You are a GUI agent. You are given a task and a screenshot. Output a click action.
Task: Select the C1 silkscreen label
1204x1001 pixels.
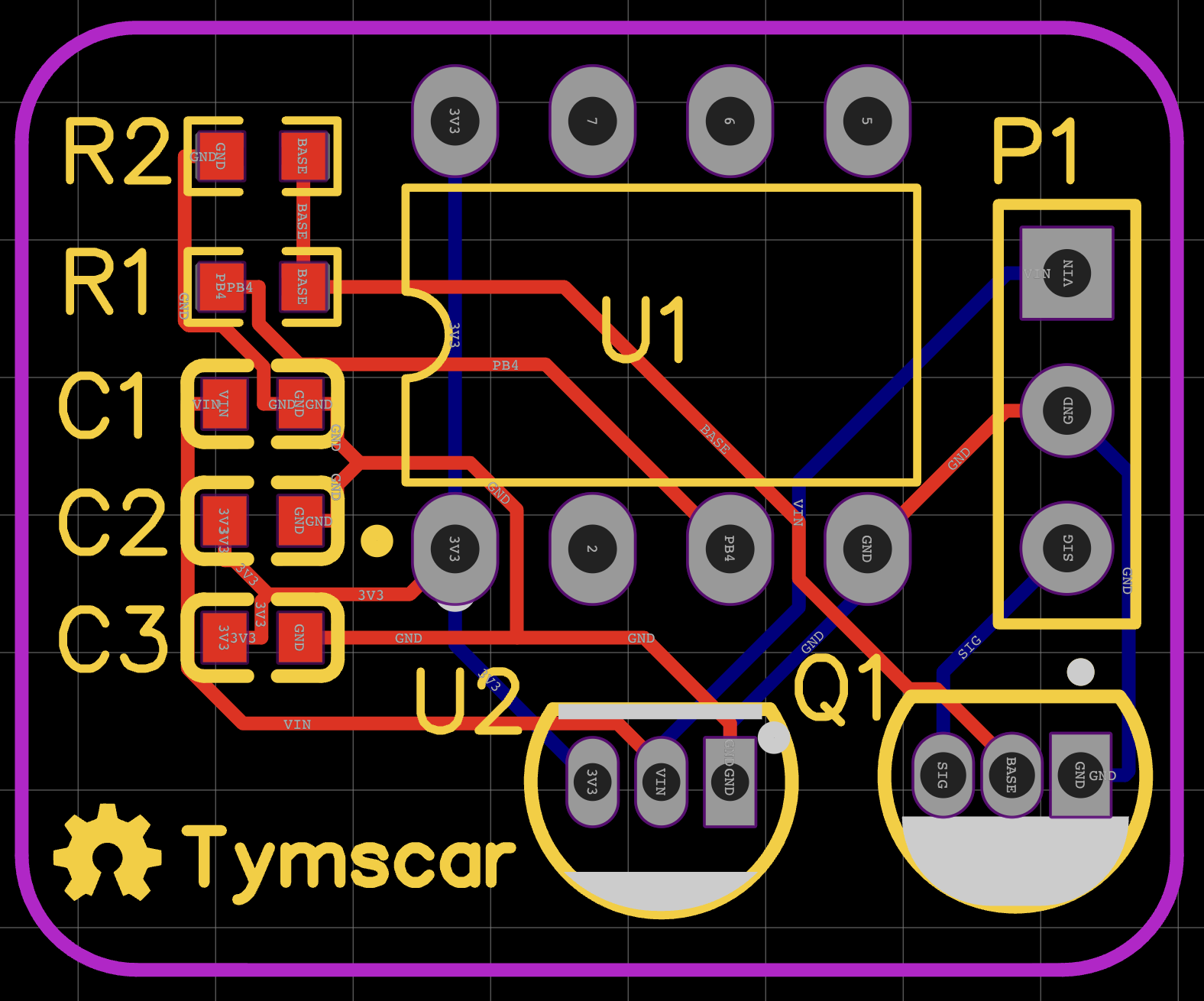pyautogui.click(x=103, y=404)
